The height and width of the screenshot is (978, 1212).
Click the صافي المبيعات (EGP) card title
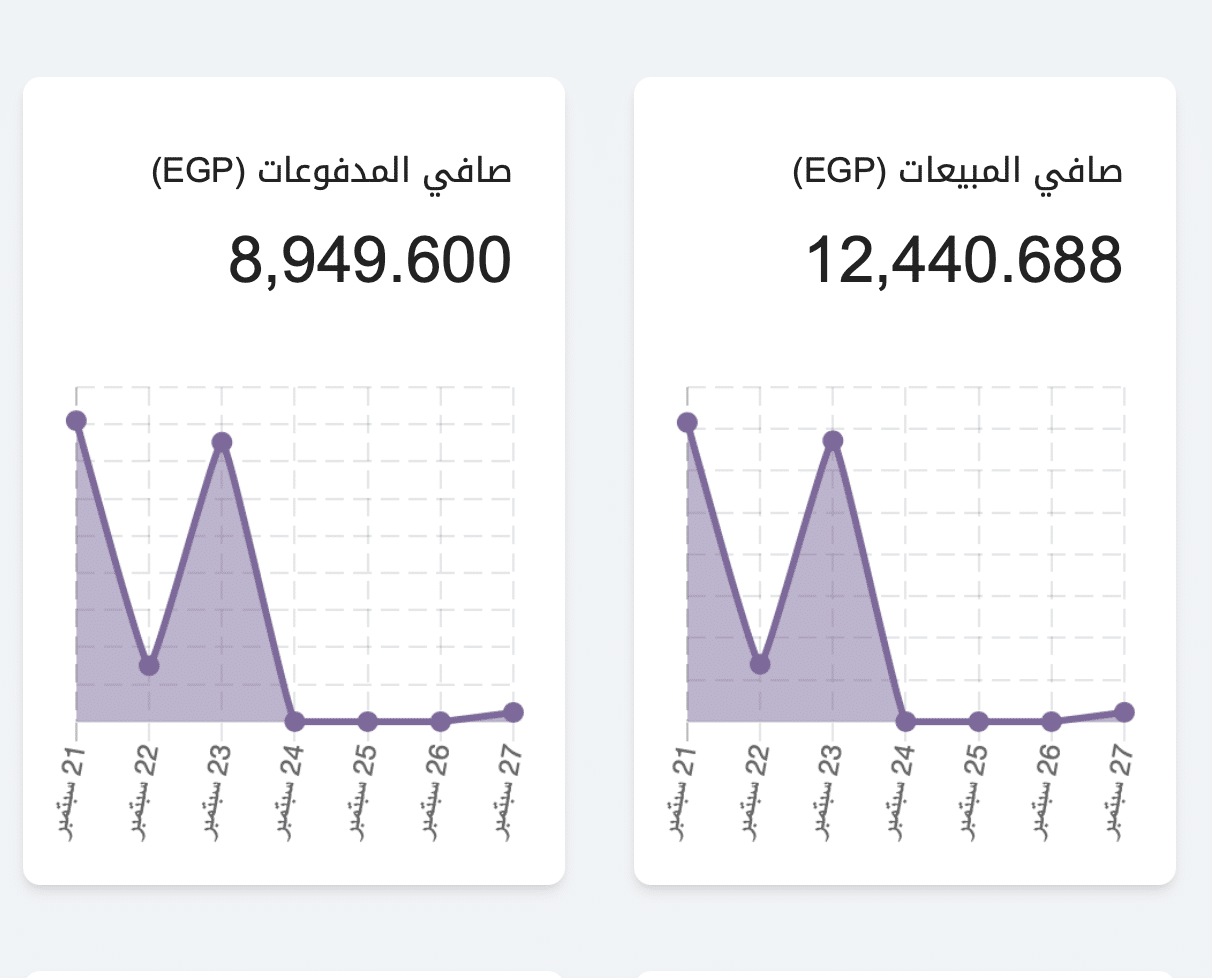(958, 171)
